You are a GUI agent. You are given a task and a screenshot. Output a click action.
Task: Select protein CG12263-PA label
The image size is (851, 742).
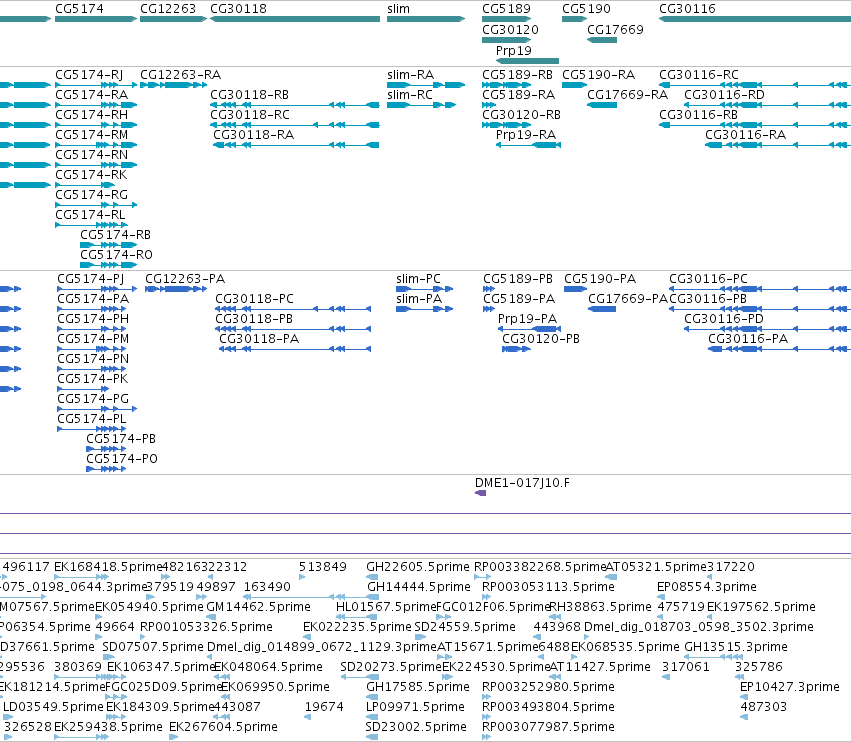click(185, 279)
